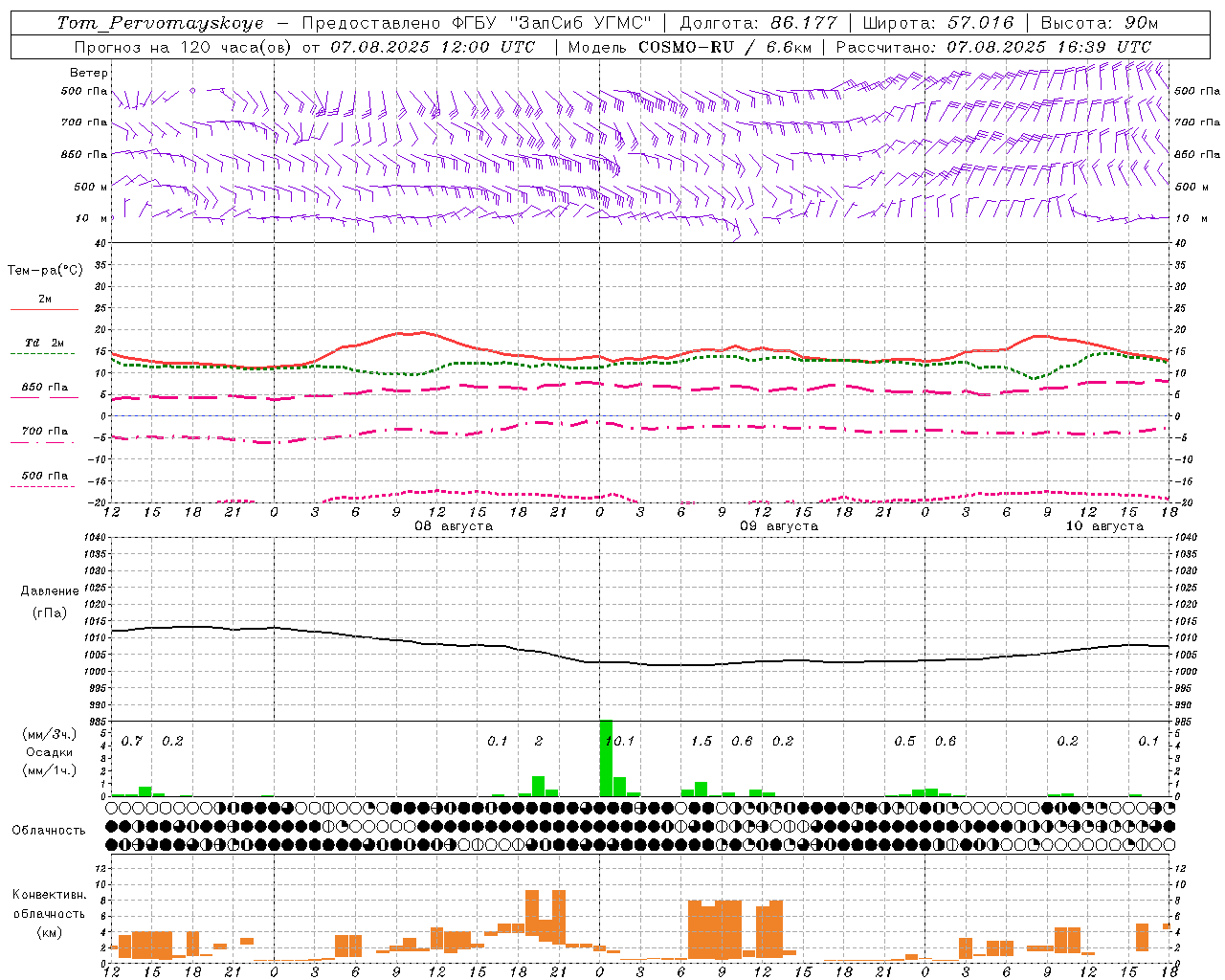Click the 'Ветер' wind panel label

pyautogui.click(x=89, y=73)
